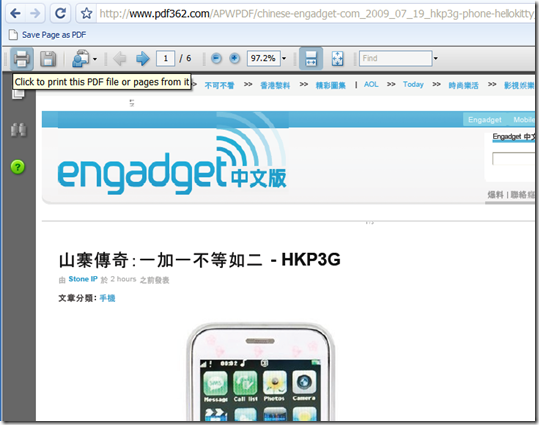Open the 不可不看 navigation link
539x425 pixels.
point(219,85)
